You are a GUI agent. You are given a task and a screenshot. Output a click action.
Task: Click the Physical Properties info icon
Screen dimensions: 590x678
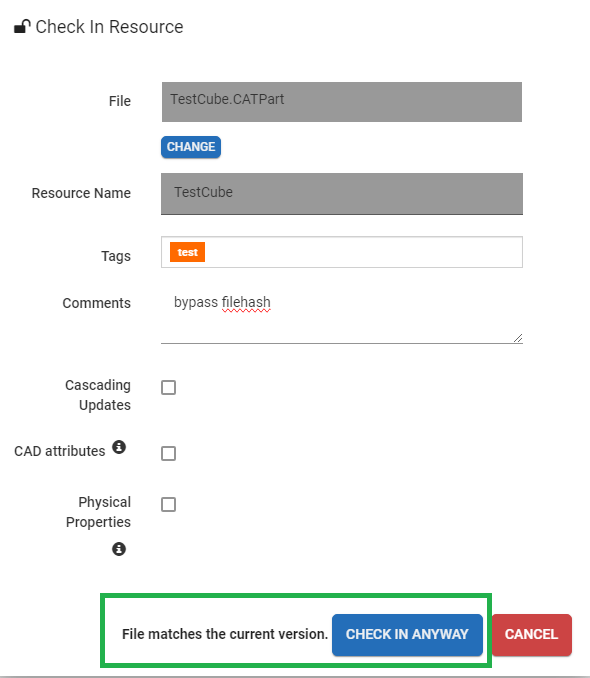point(119,549)
